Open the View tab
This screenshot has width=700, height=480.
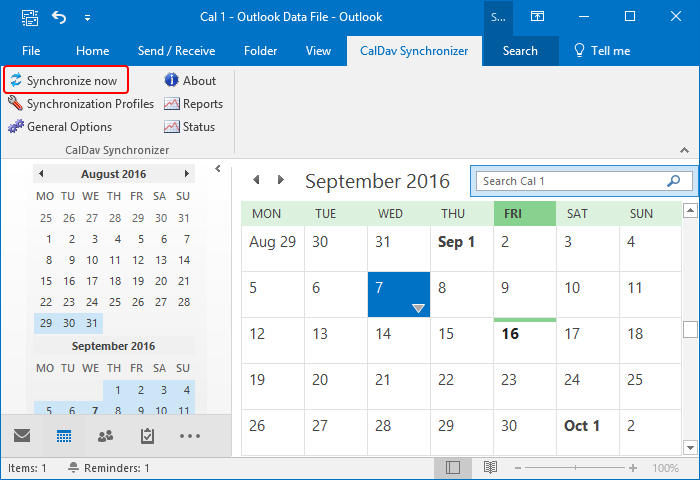click(x=318, y=51)
